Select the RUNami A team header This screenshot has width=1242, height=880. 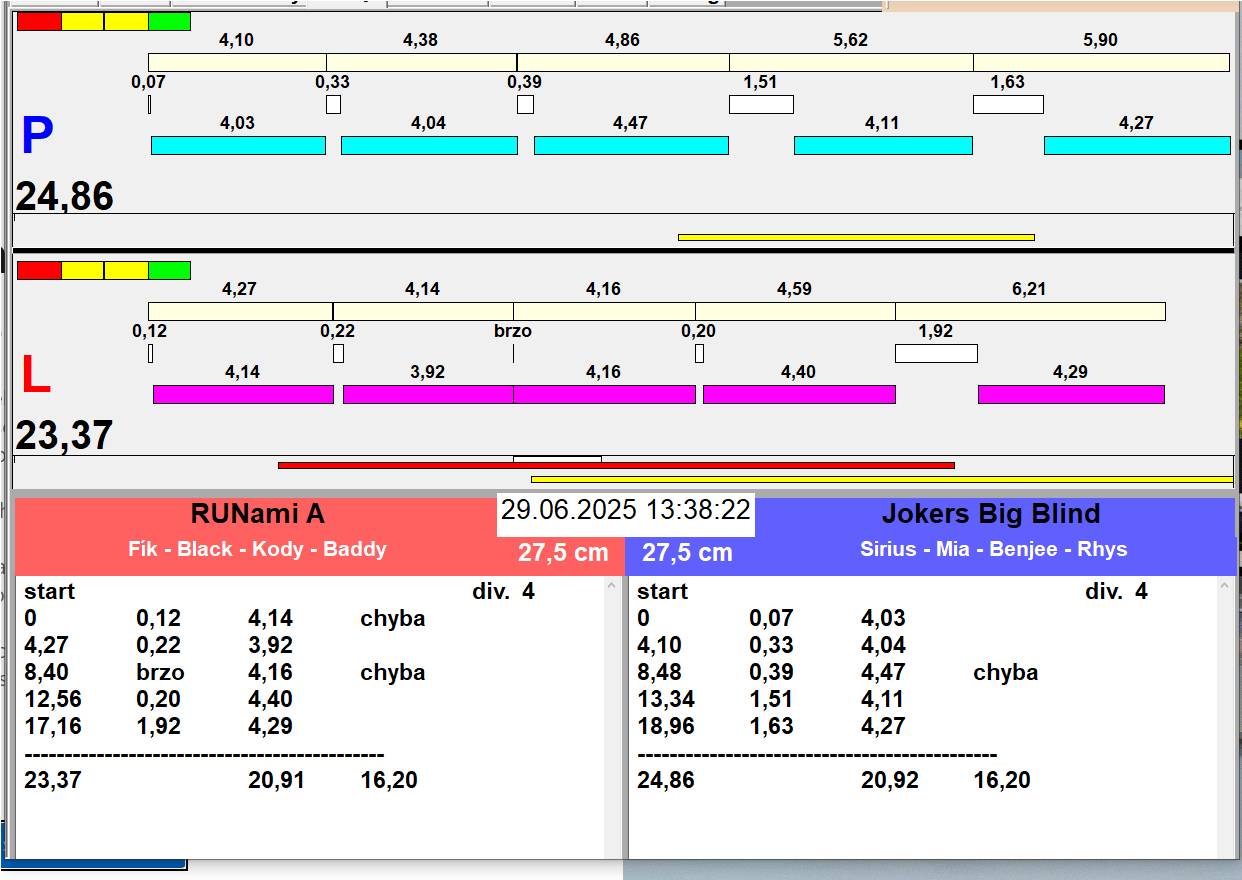click(258, 514)
